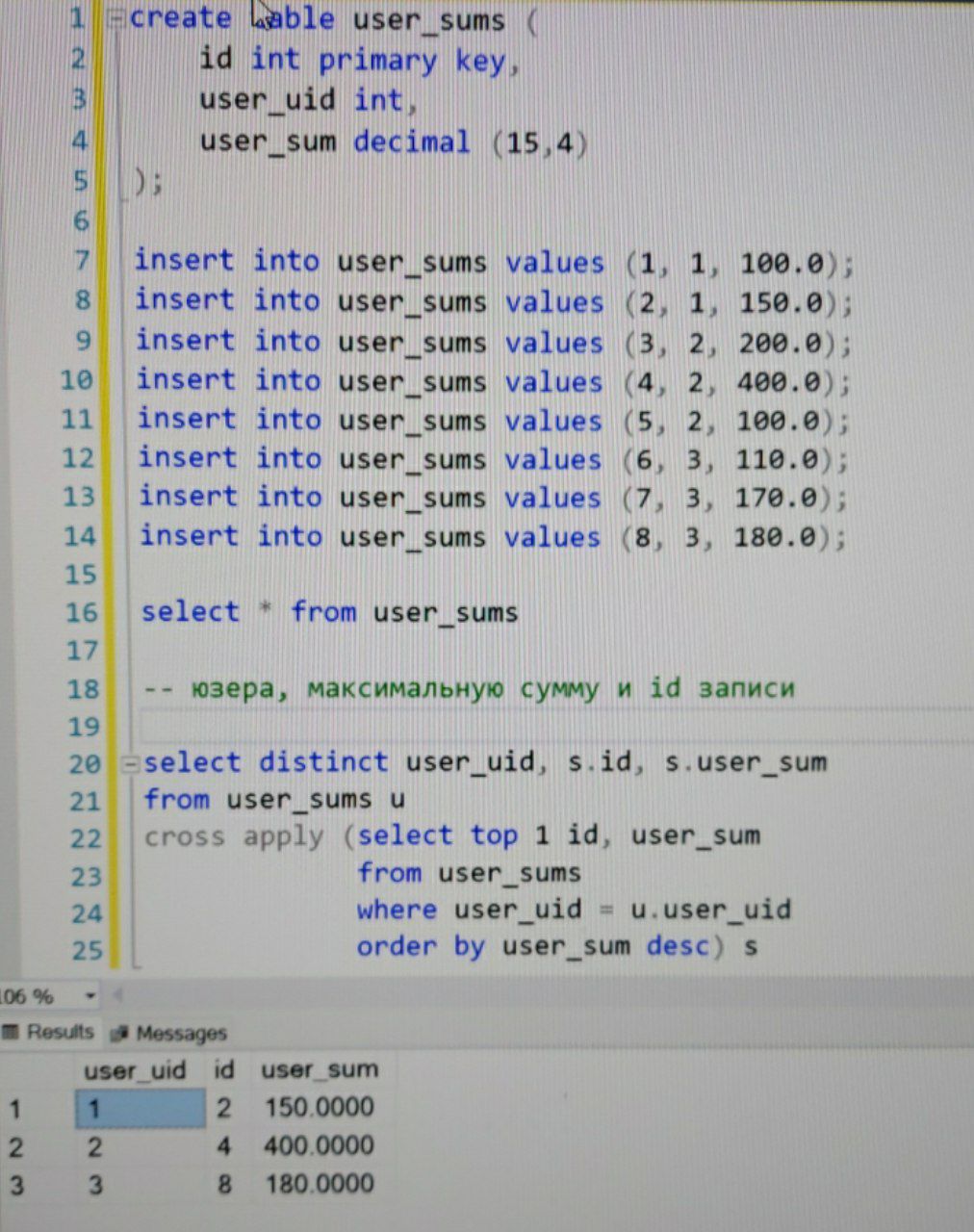This screenshot has height=1232, width=974.
Task: Click result cell 400.0000
Action: click(320, 1146)
